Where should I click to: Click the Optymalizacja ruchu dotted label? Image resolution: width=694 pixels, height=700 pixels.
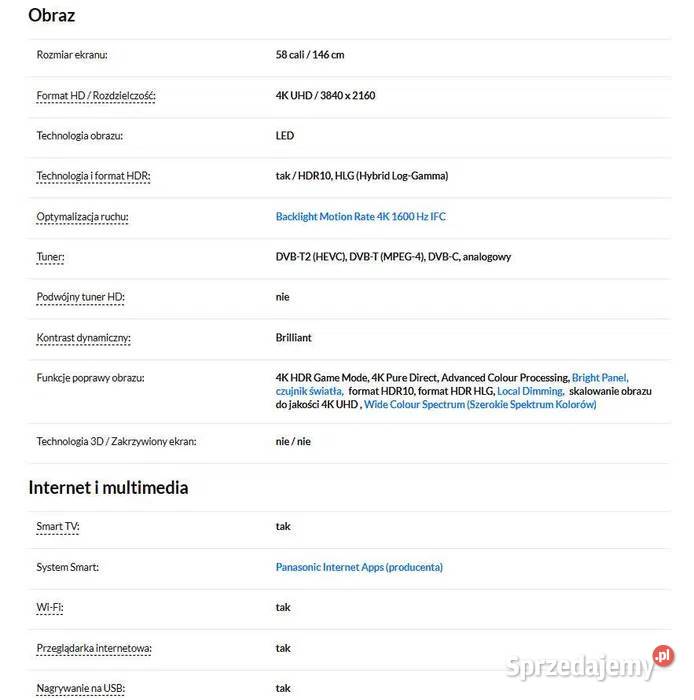coord(82,217)
